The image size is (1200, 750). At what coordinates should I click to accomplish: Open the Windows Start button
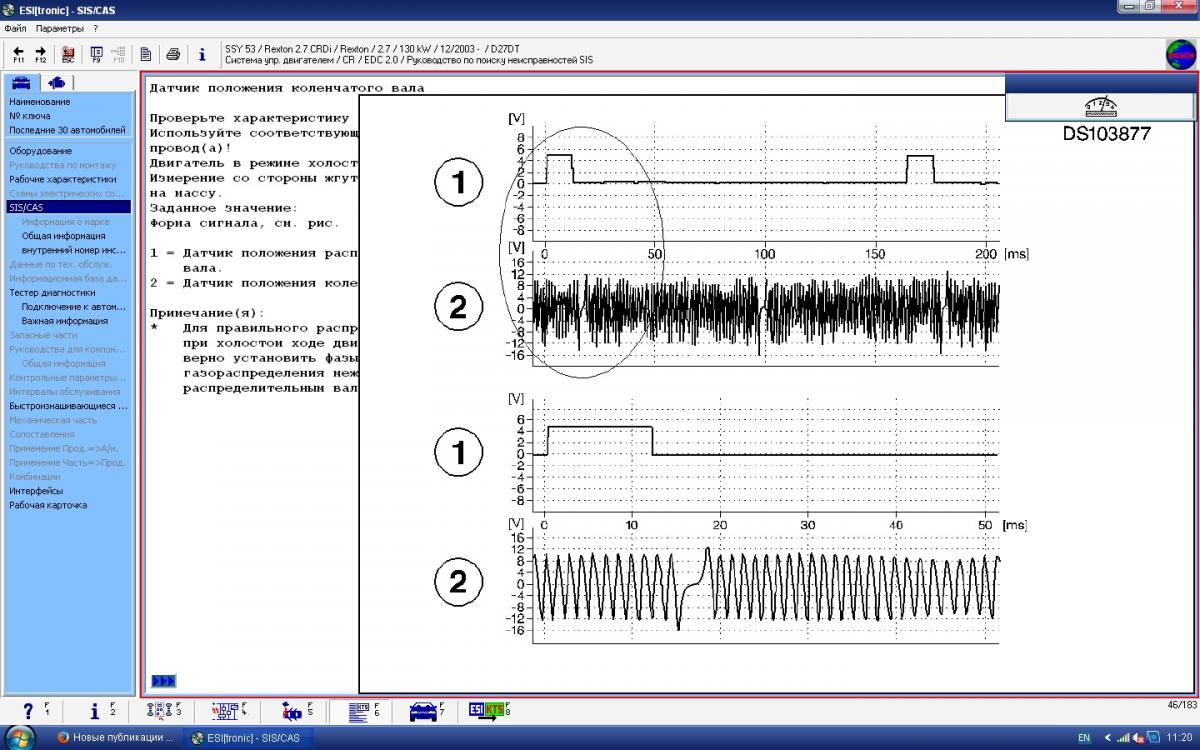[x=20, y=737]
